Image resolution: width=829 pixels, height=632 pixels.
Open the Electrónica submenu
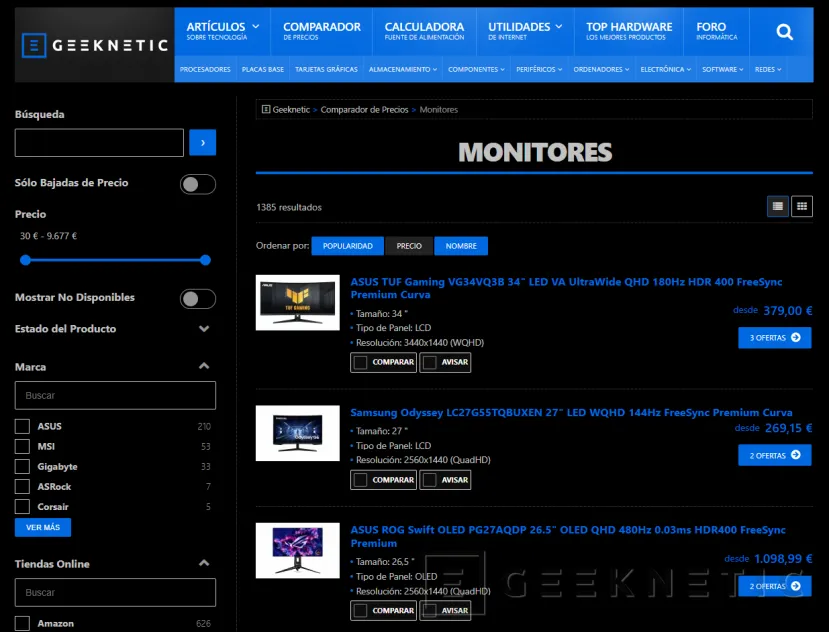[x=666, y=69]
